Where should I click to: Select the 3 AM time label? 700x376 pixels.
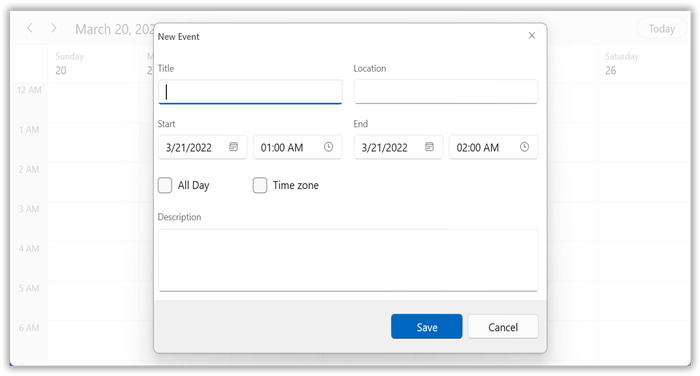29,209
